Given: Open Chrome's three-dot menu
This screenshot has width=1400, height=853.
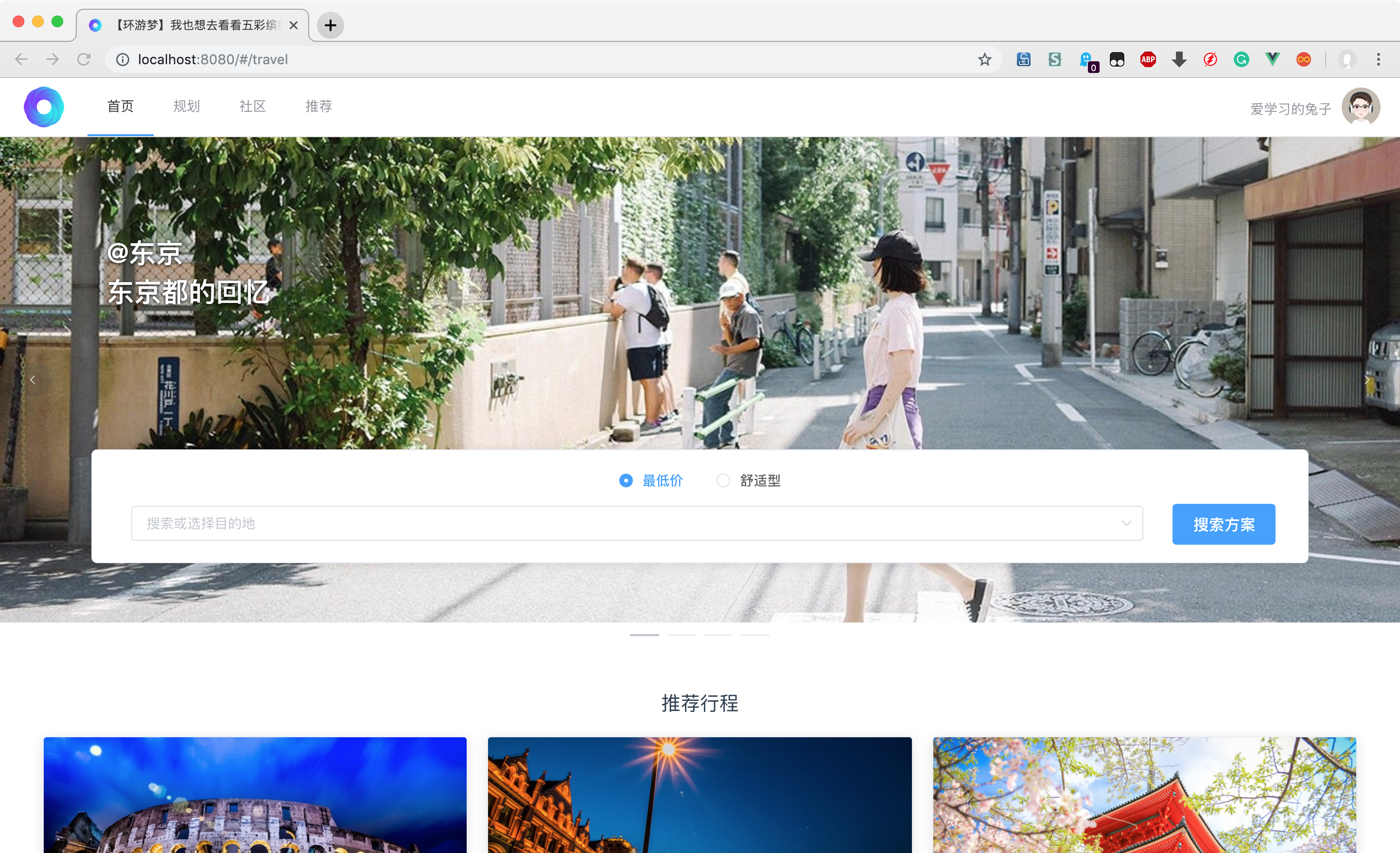Looking at the screenshot, I should point(1379,60).
